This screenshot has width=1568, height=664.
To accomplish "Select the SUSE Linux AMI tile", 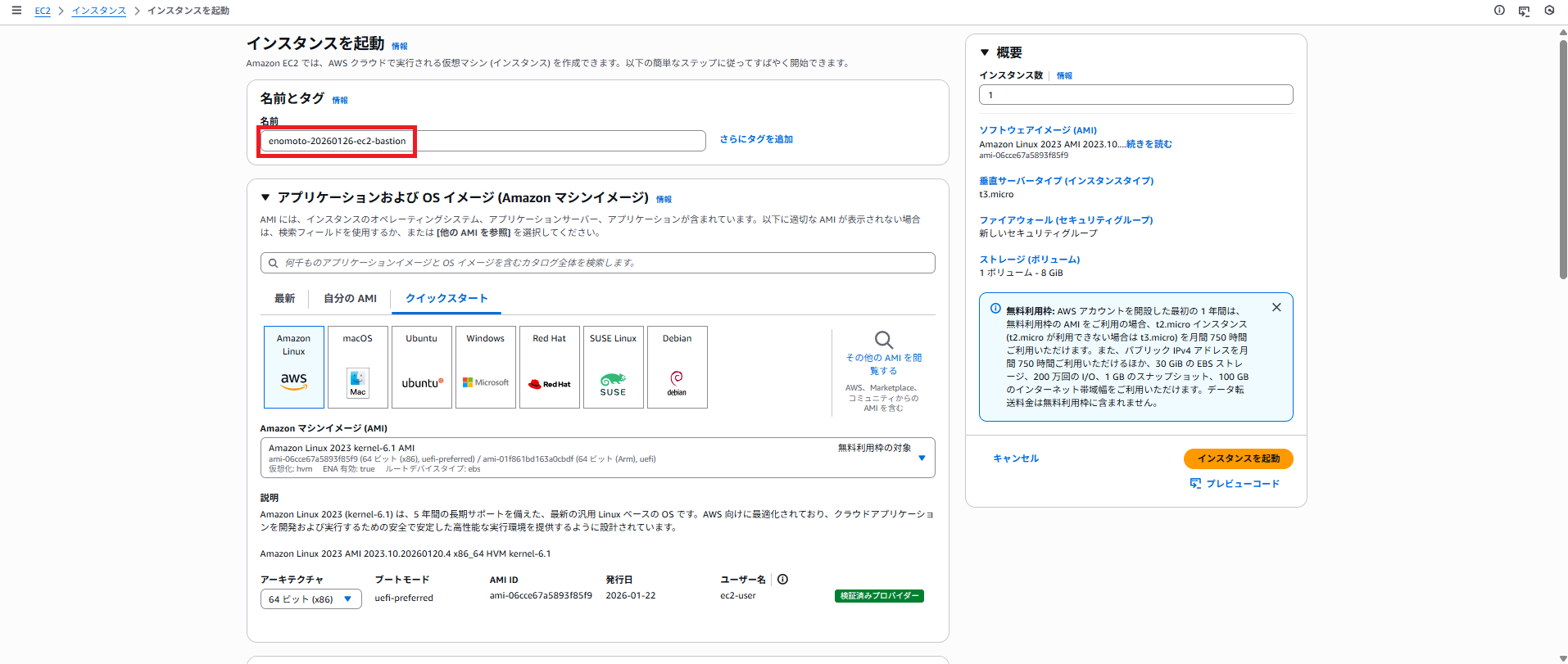I will click(x=614, y=367).
